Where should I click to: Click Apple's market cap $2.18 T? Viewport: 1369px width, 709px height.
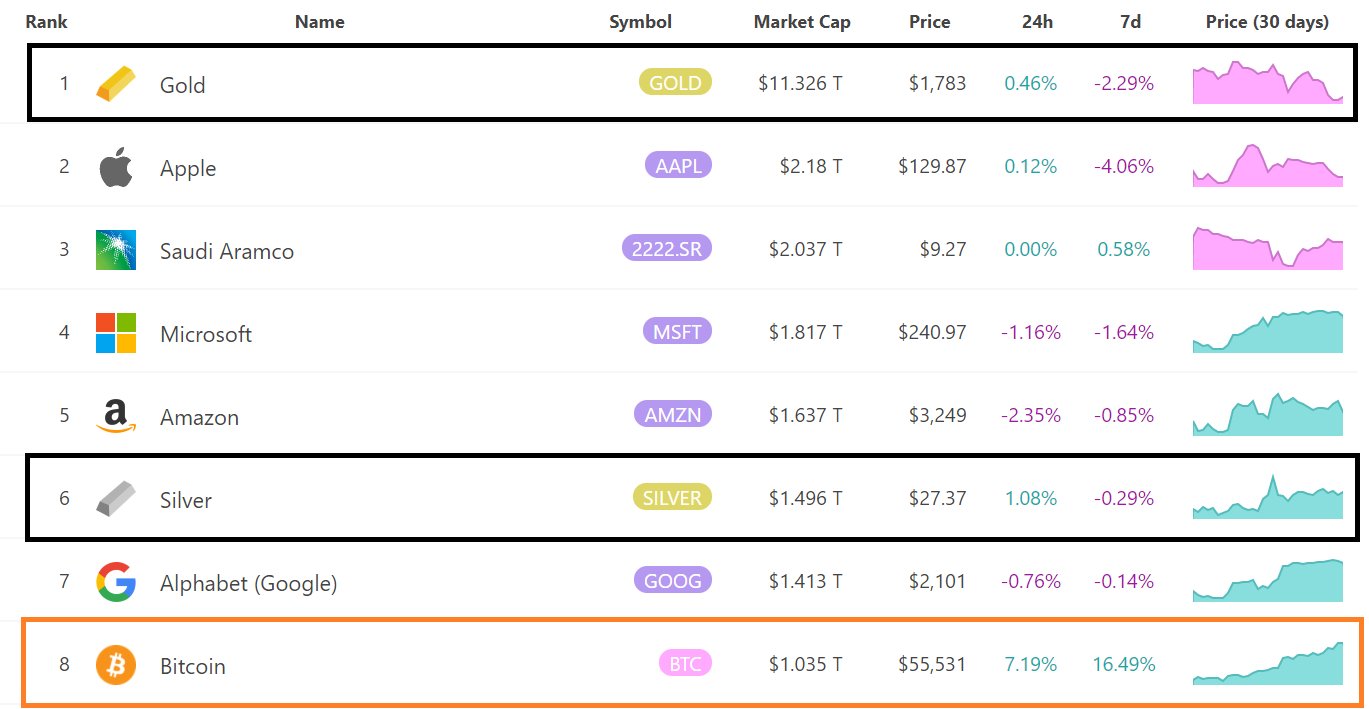point(811,166)
